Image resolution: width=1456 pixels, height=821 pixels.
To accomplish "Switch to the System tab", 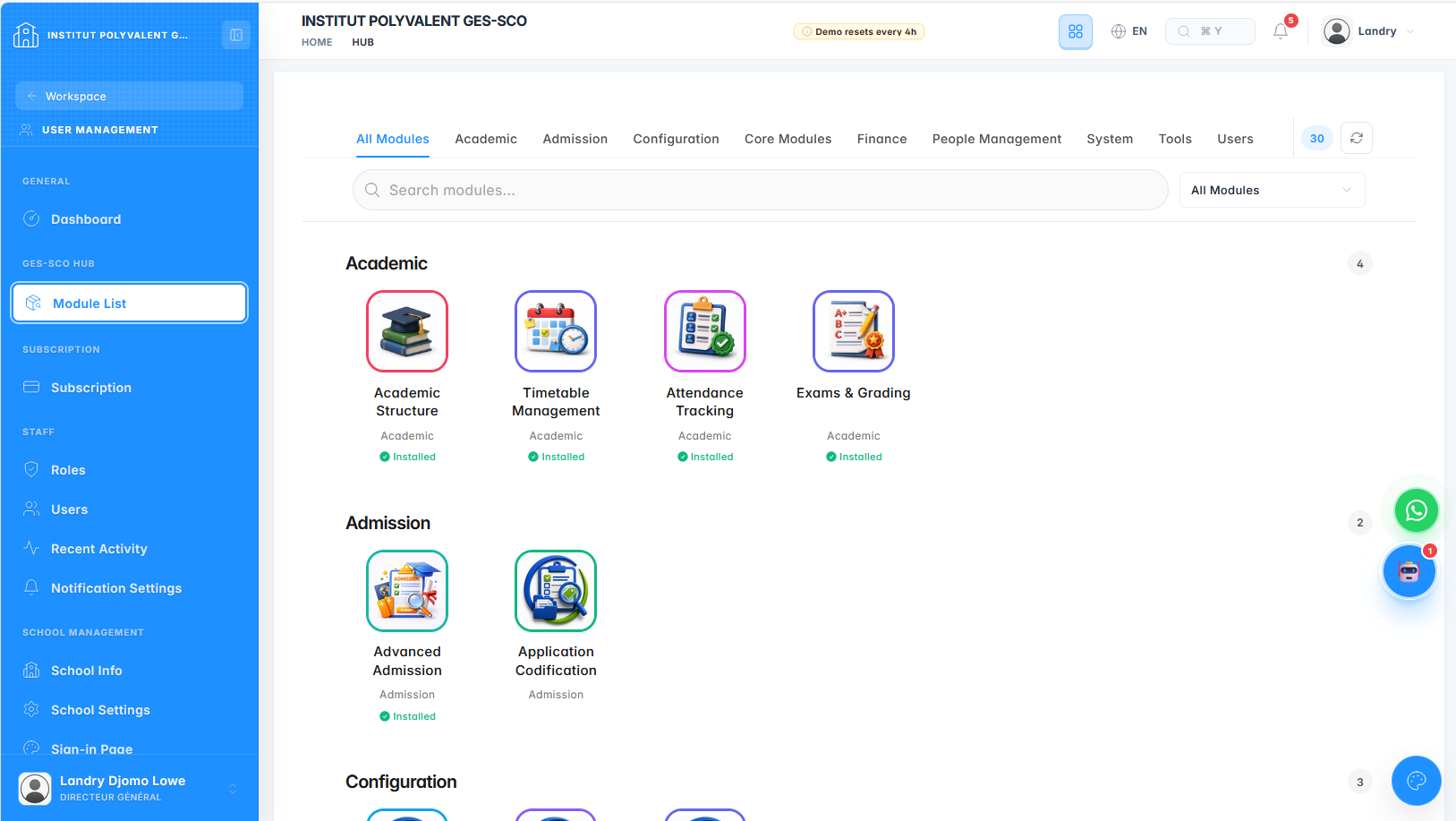I will click(1110, 139).
